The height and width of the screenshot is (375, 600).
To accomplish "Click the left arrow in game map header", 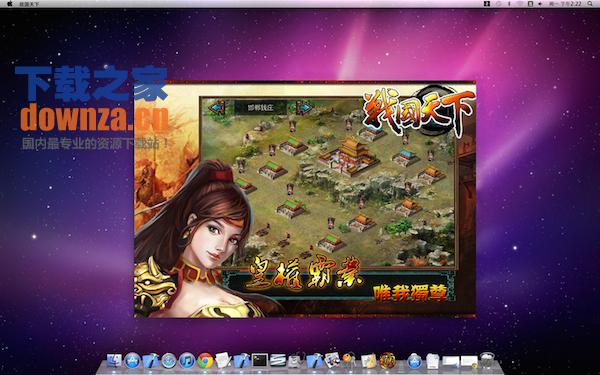I will (217, 108).
